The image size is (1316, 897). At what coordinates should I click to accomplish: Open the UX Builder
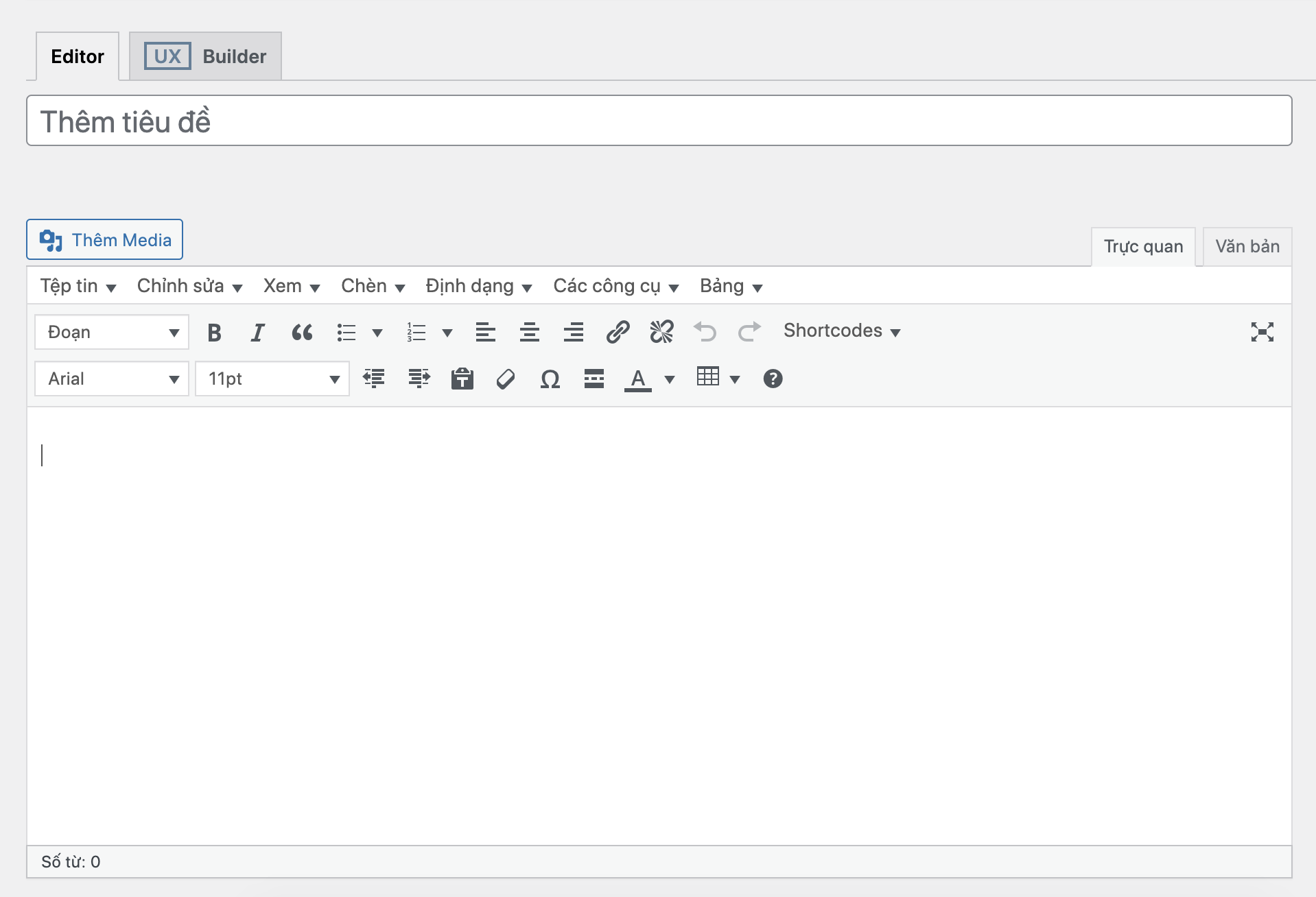[205, 56]
